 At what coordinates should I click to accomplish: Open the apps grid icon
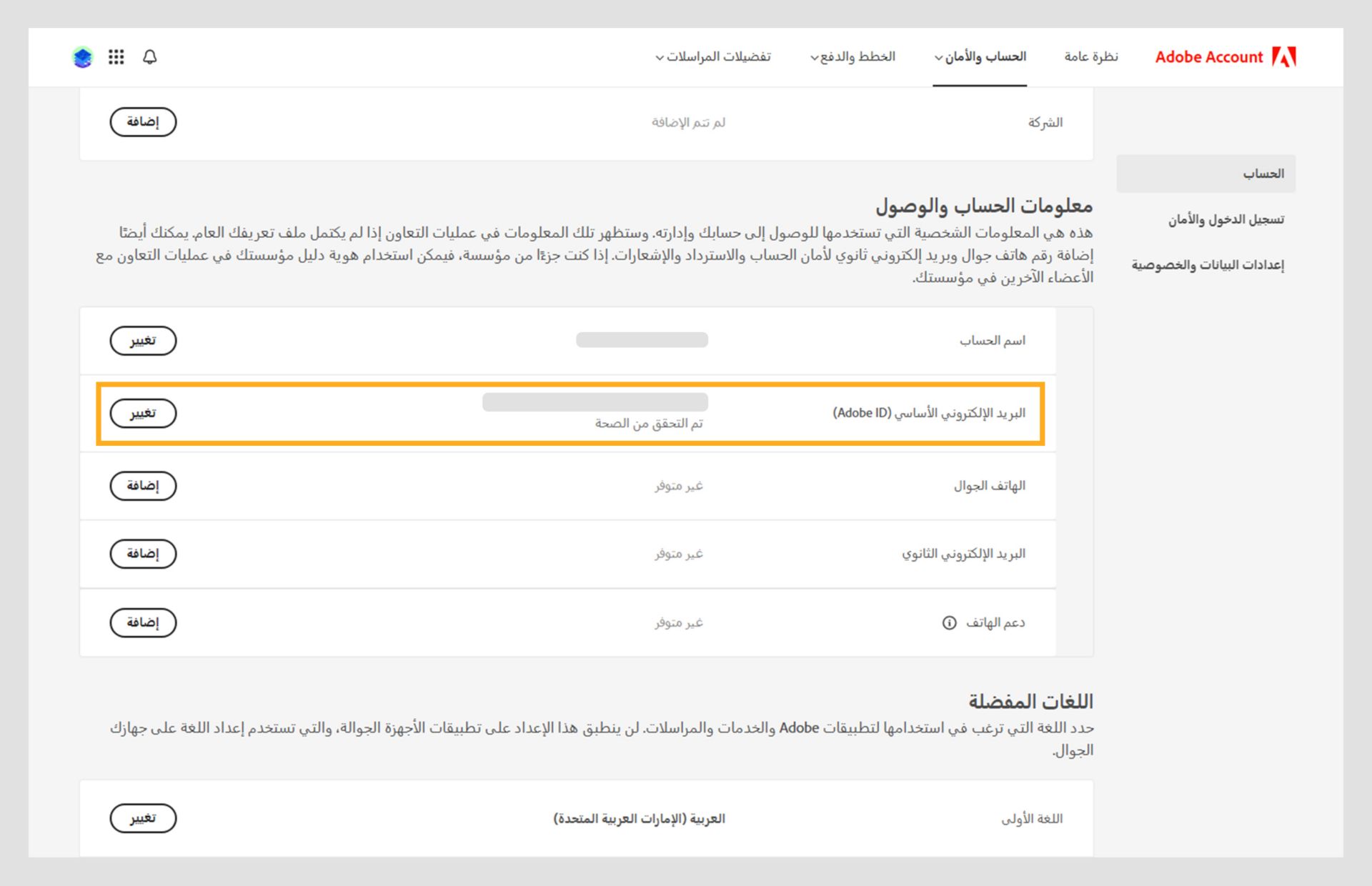pyautogui.click(x=116, y=57)
